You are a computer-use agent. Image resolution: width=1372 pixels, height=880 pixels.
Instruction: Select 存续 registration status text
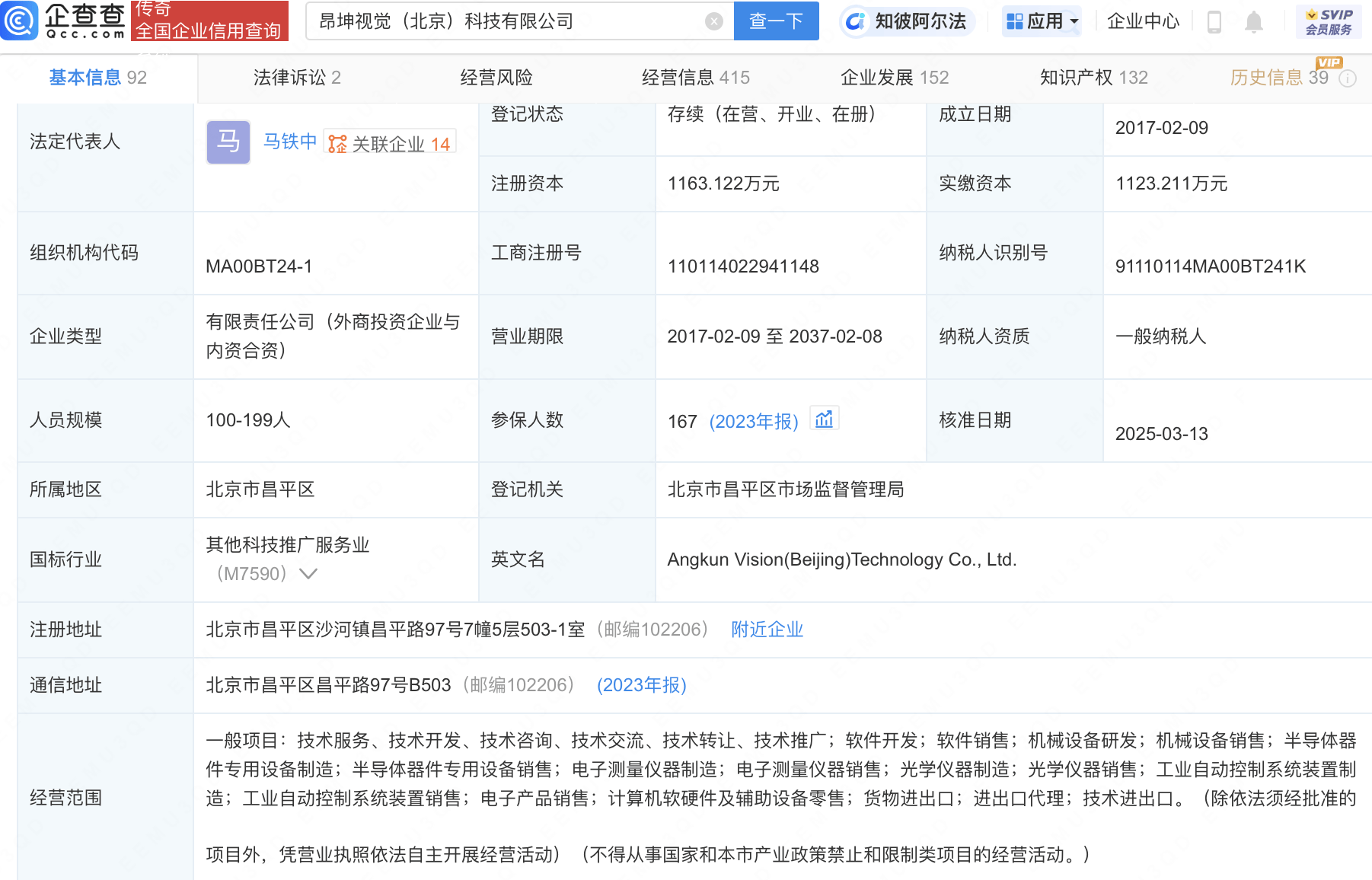[776, 114]
